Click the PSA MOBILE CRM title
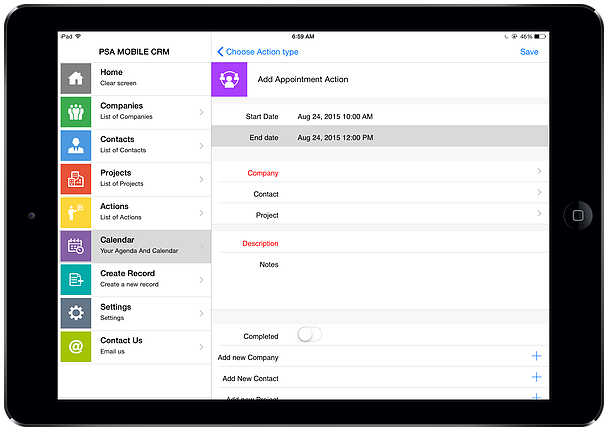 click(134, 52)
